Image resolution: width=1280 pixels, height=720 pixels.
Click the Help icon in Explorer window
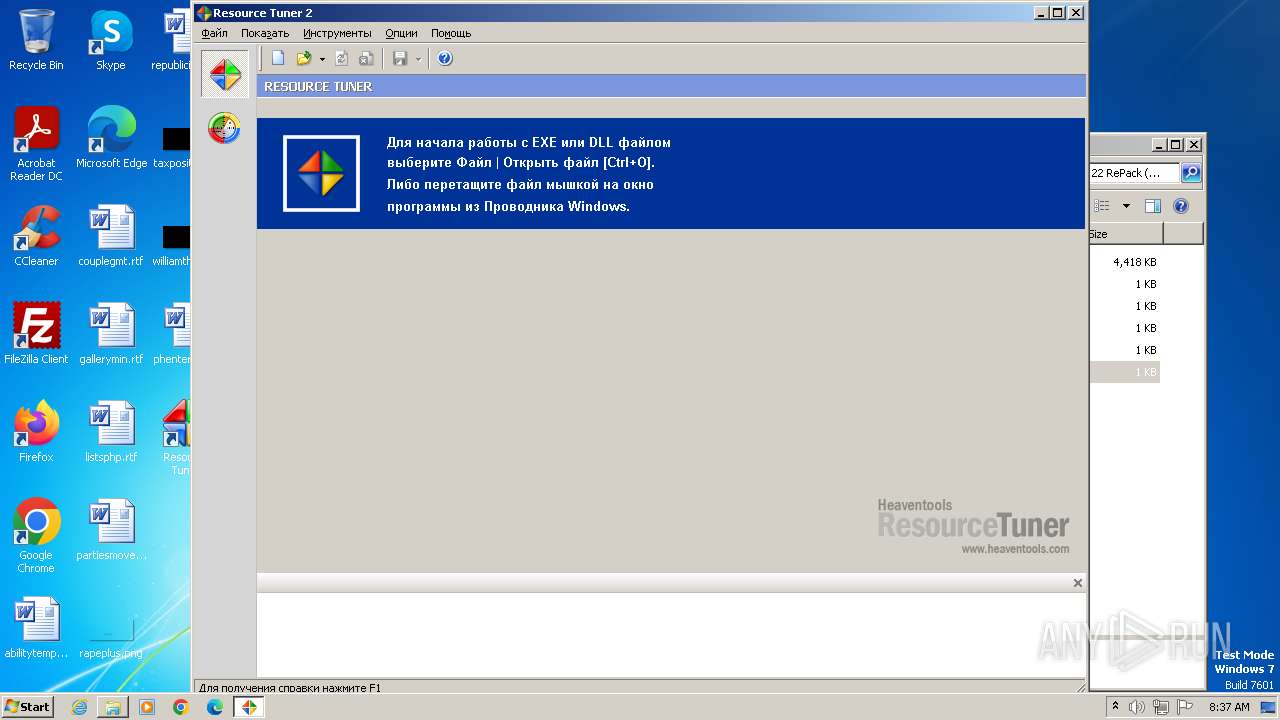pos(1181,206)
